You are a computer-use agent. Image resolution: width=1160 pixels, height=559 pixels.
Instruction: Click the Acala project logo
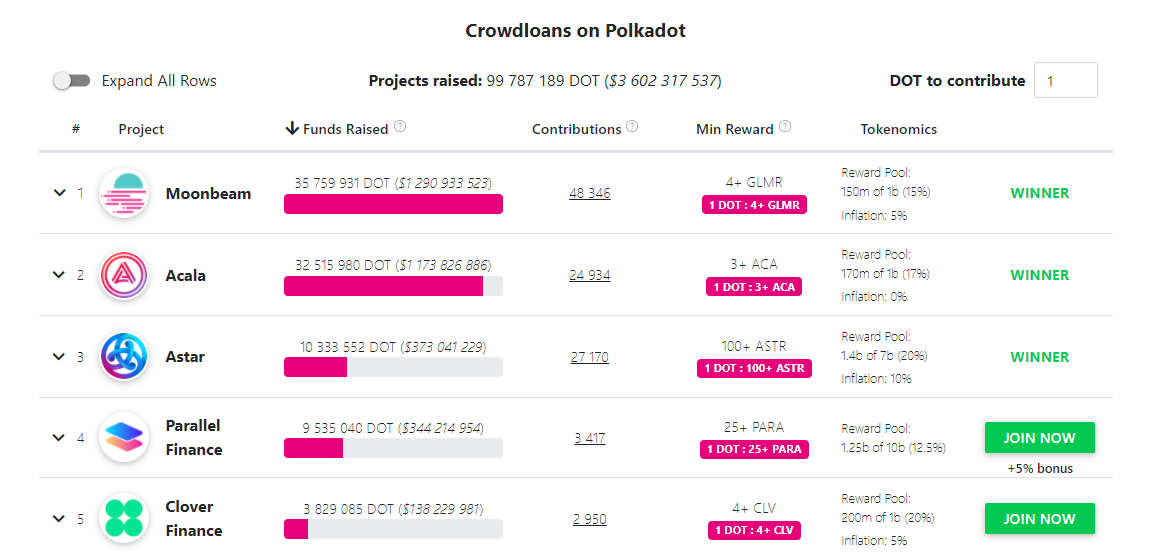pos(124,275)
